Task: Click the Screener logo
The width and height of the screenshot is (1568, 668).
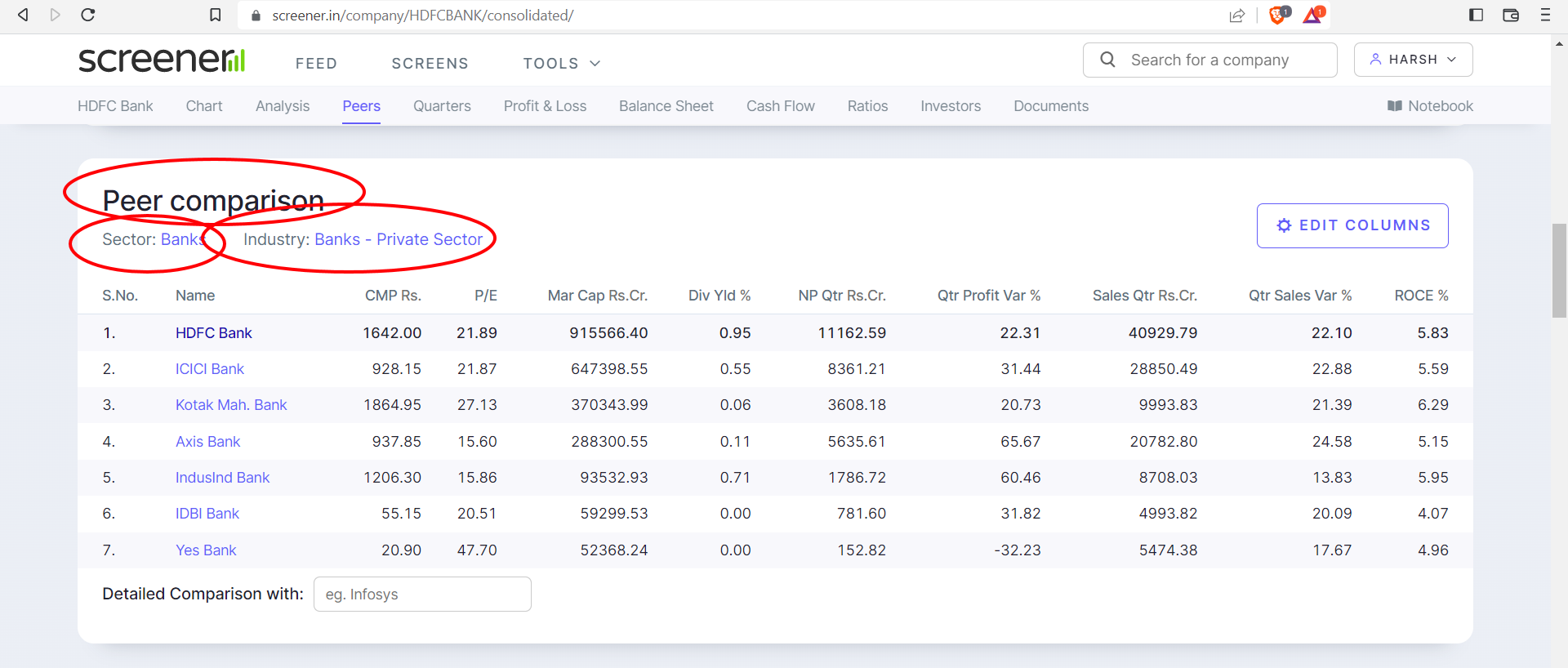Action: point(162,60)
